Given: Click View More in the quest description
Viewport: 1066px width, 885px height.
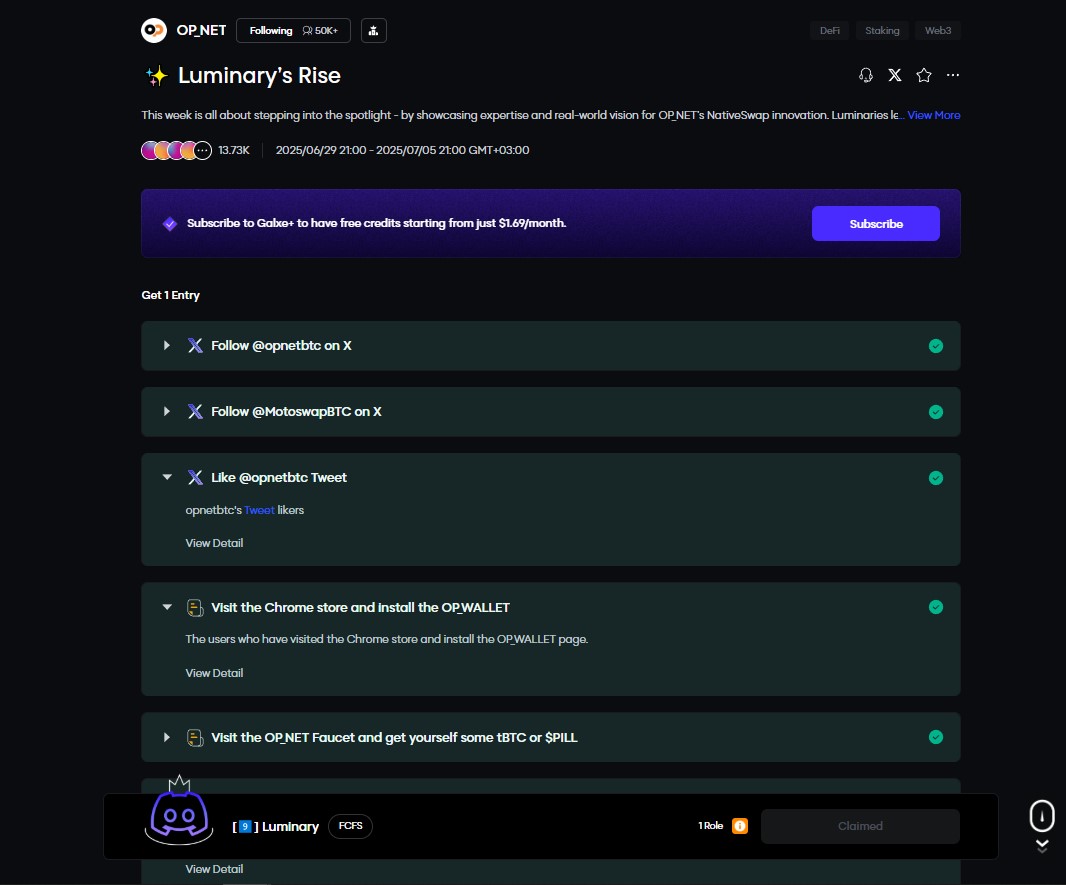Looking at the screenshot, I should tap(933, 116).
